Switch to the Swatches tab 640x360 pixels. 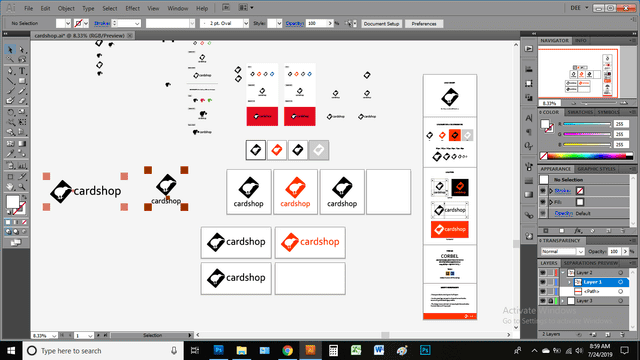[580, 112]
